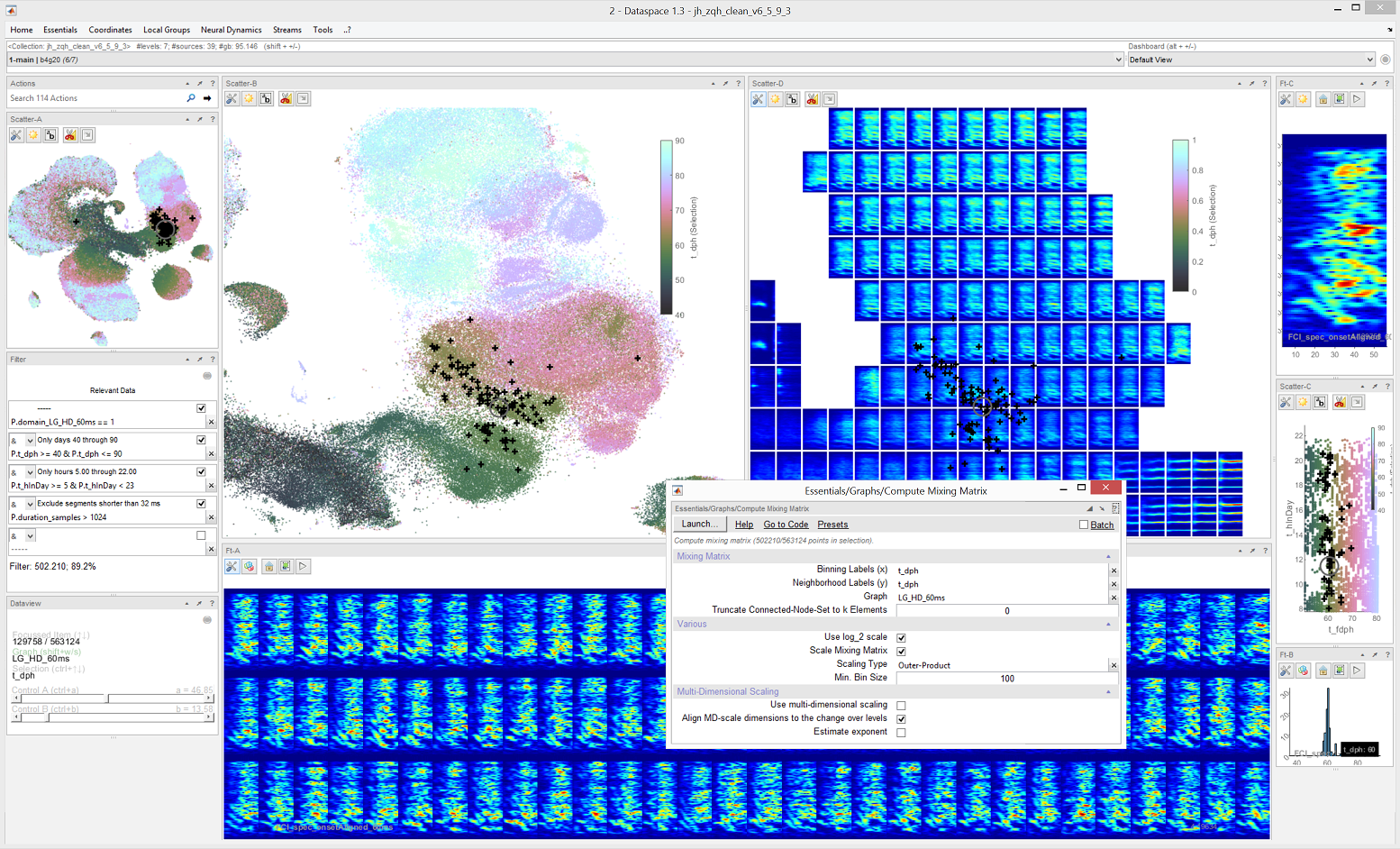The width and height of the screenshot is (1400, 849).
Task: Open the 1-main collection level dropdown
Action: (566, 59)
